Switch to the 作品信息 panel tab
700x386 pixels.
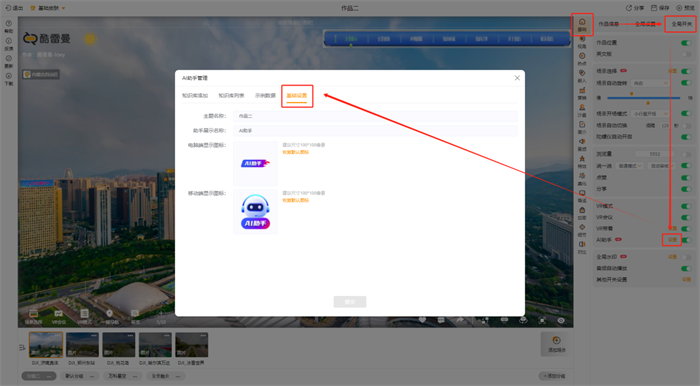(x=609, y=24)
